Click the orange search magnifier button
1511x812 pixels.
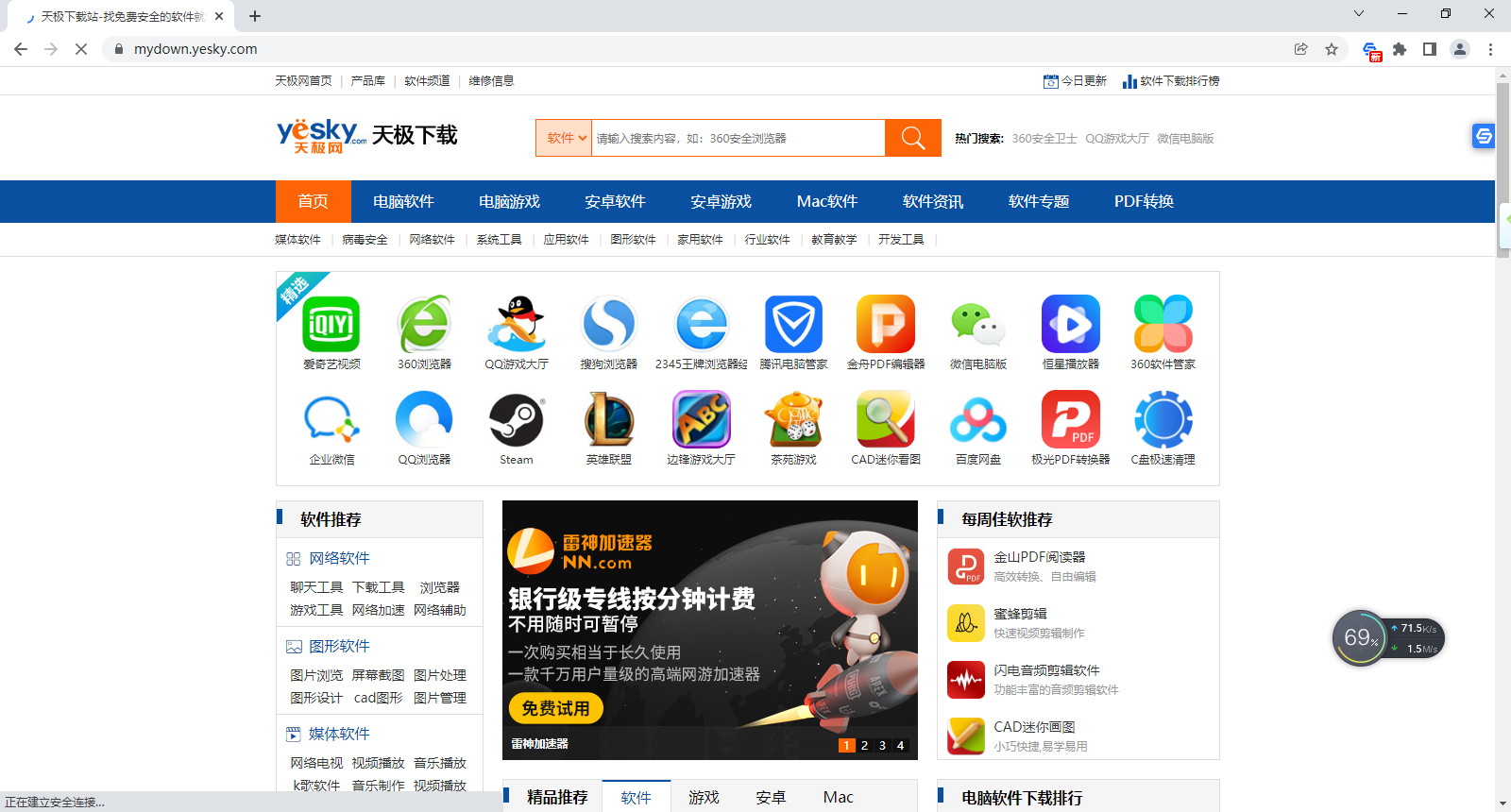coord(913,138)
